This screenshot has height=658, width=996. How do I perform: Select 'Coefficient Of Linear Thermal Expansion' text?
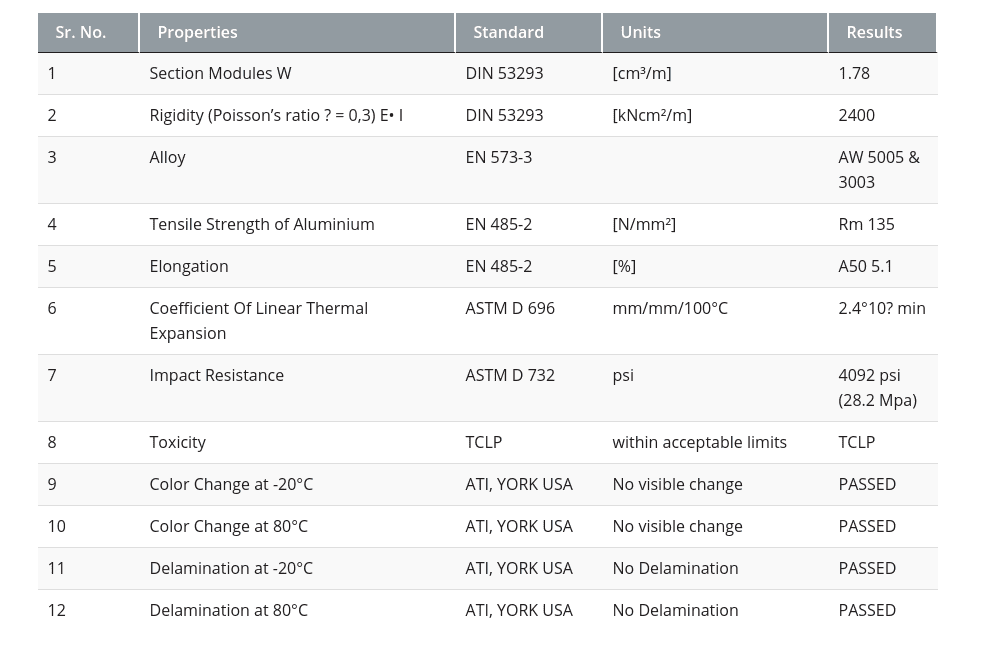click(x=258, y=320)
